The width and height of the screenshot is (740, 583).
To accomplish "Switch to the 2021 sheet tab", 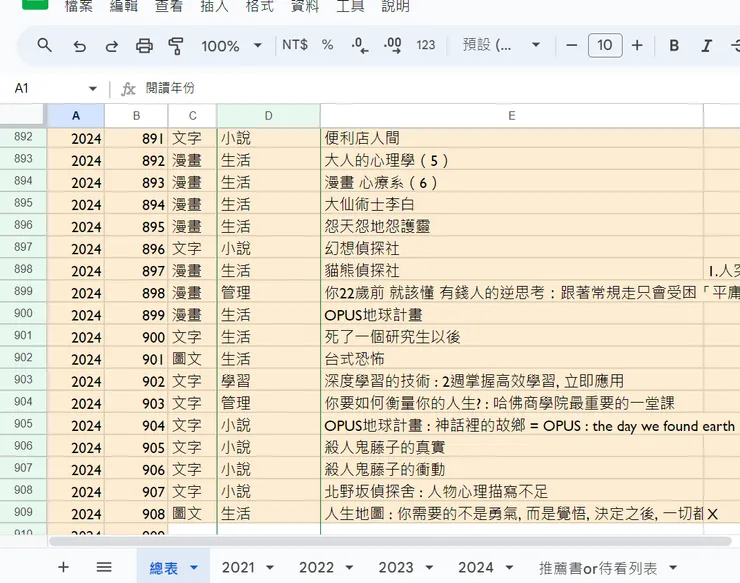I will pyautogui.click(x=238, y=567).
